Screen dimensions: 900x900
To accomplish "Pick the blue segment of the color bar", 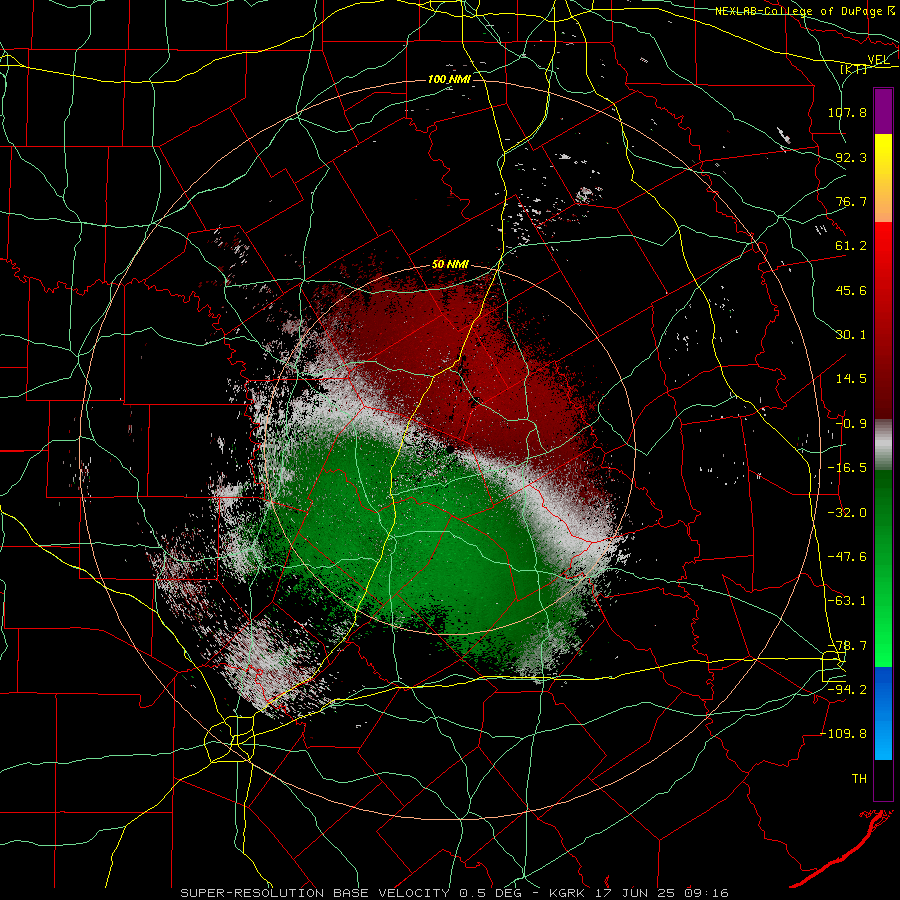I will pyautogui.click(x=883, y=713).
